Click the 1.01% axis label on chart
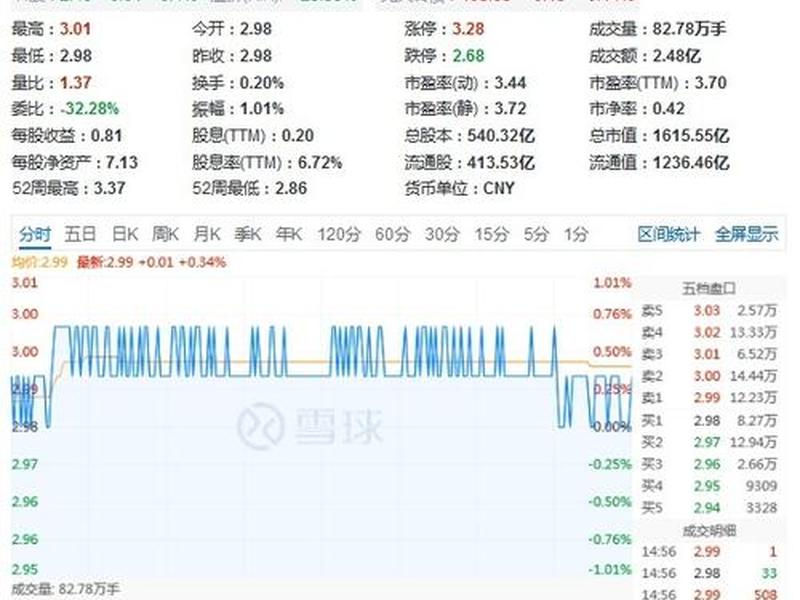Screen dimensions: 800x600 [612, 283]
